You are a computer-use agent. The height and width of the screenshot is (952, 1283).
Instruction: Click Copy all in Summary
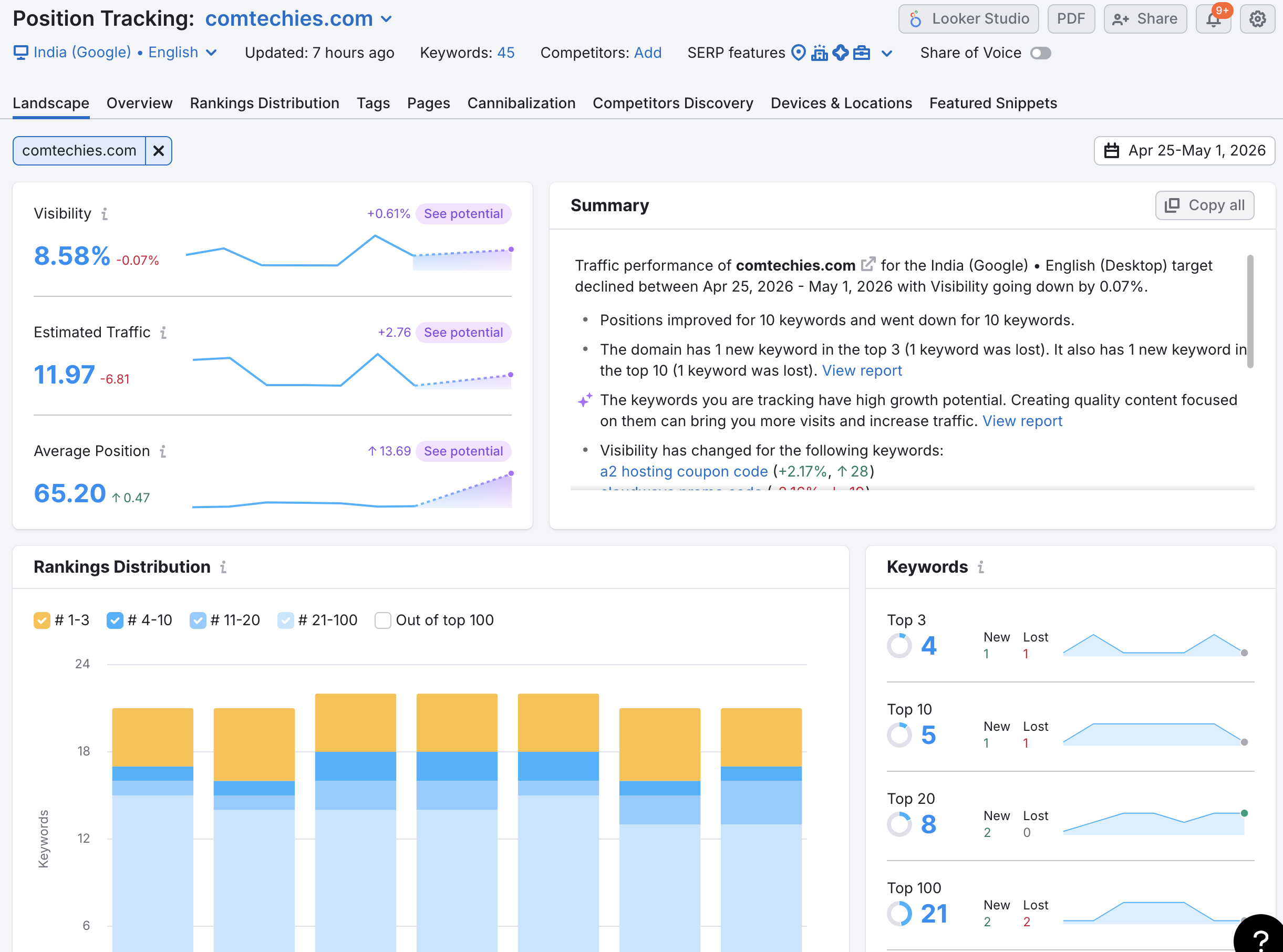pos(1205,206)
